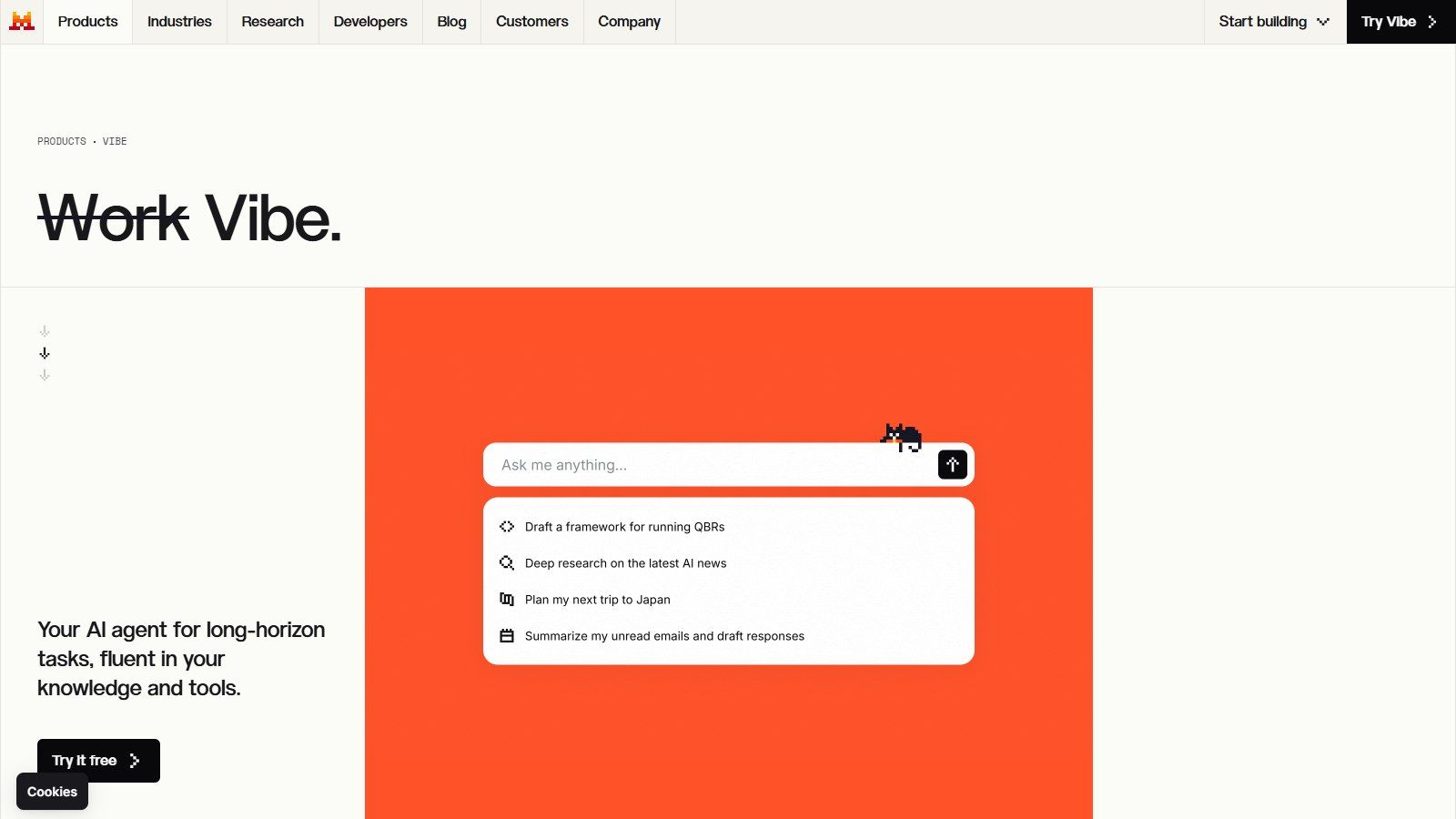This screenshot has width=1456, height=819.
Task: Click the Try Vibe button
Action: 1400,22
